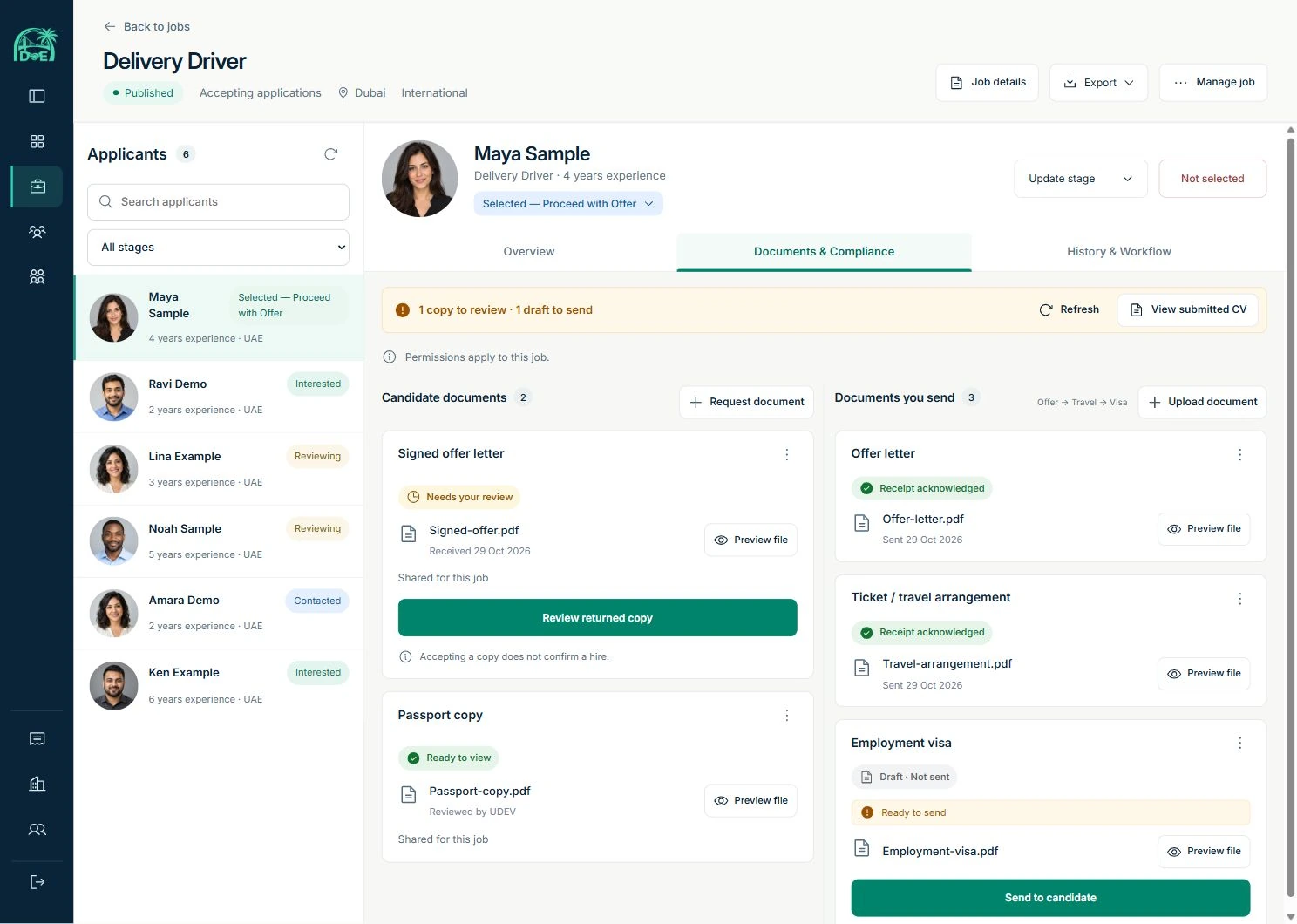Click the Upload document button
Screen dimensions: 1297x924
click(1203, 403)
